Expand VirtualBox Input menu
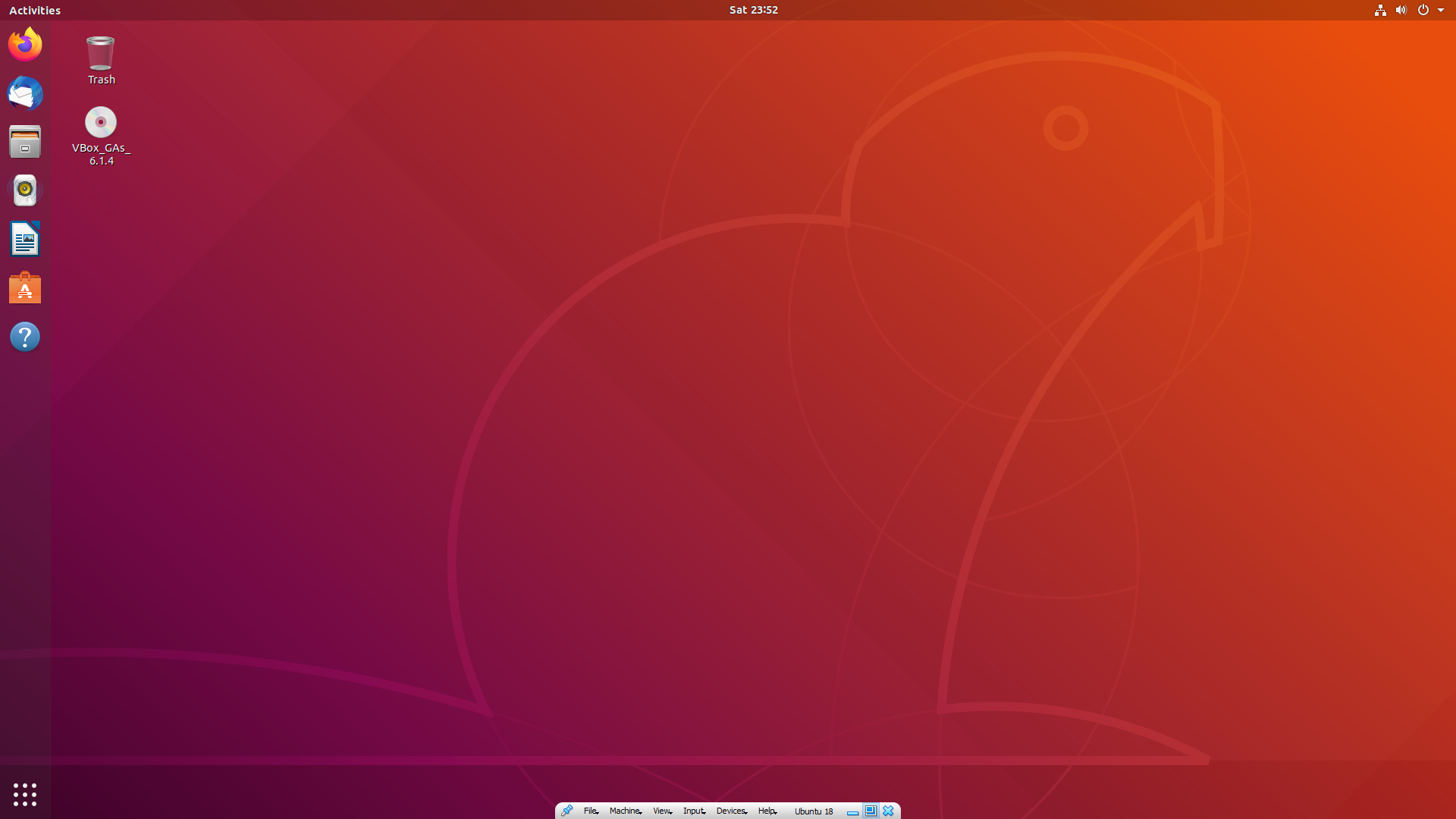Image resolution: width=1456 pixels, height=819 pixels. tap(693, 810)
